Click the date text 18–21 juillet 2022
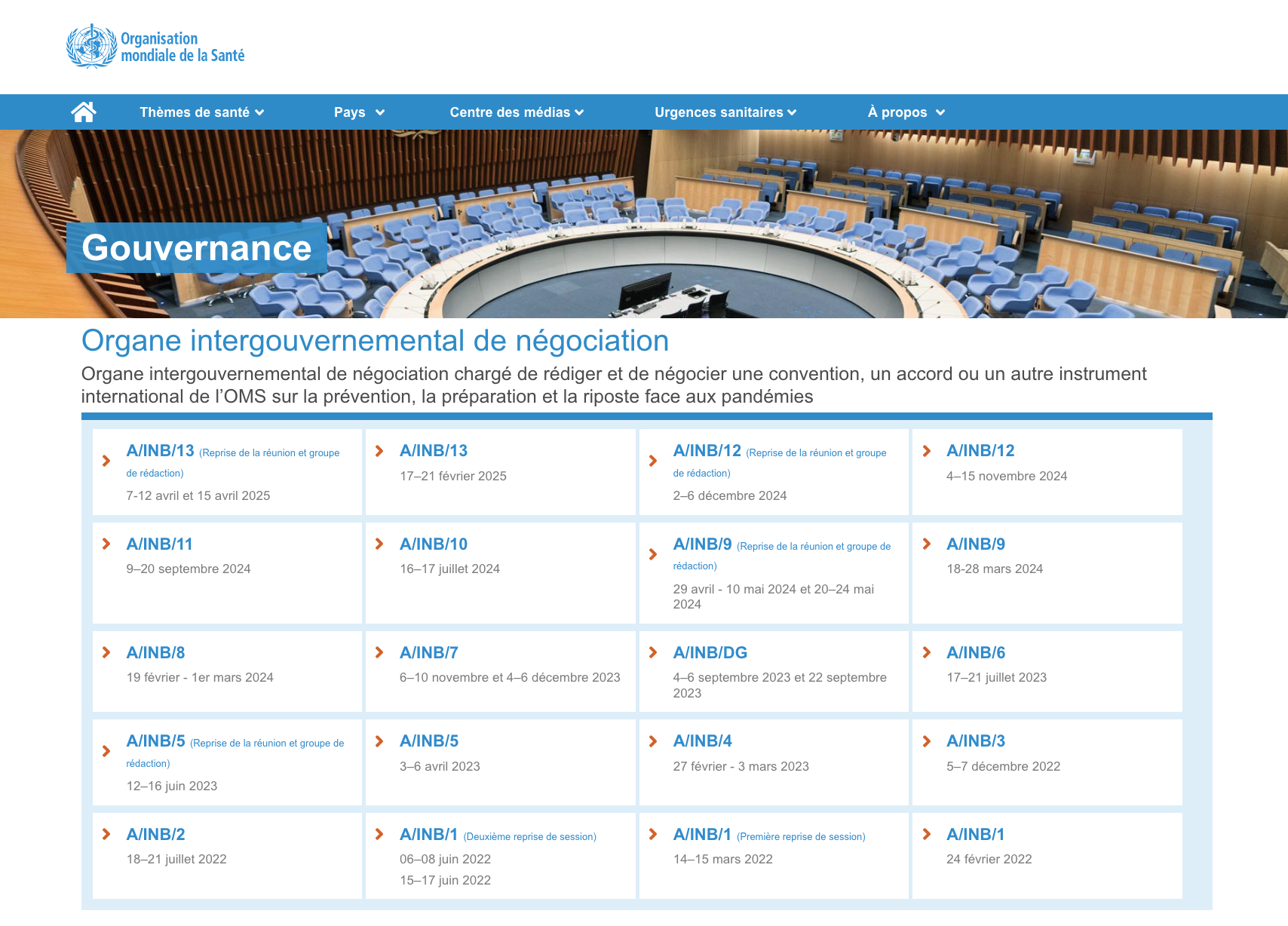1288x926 pixels. click(x=176, y=859)
